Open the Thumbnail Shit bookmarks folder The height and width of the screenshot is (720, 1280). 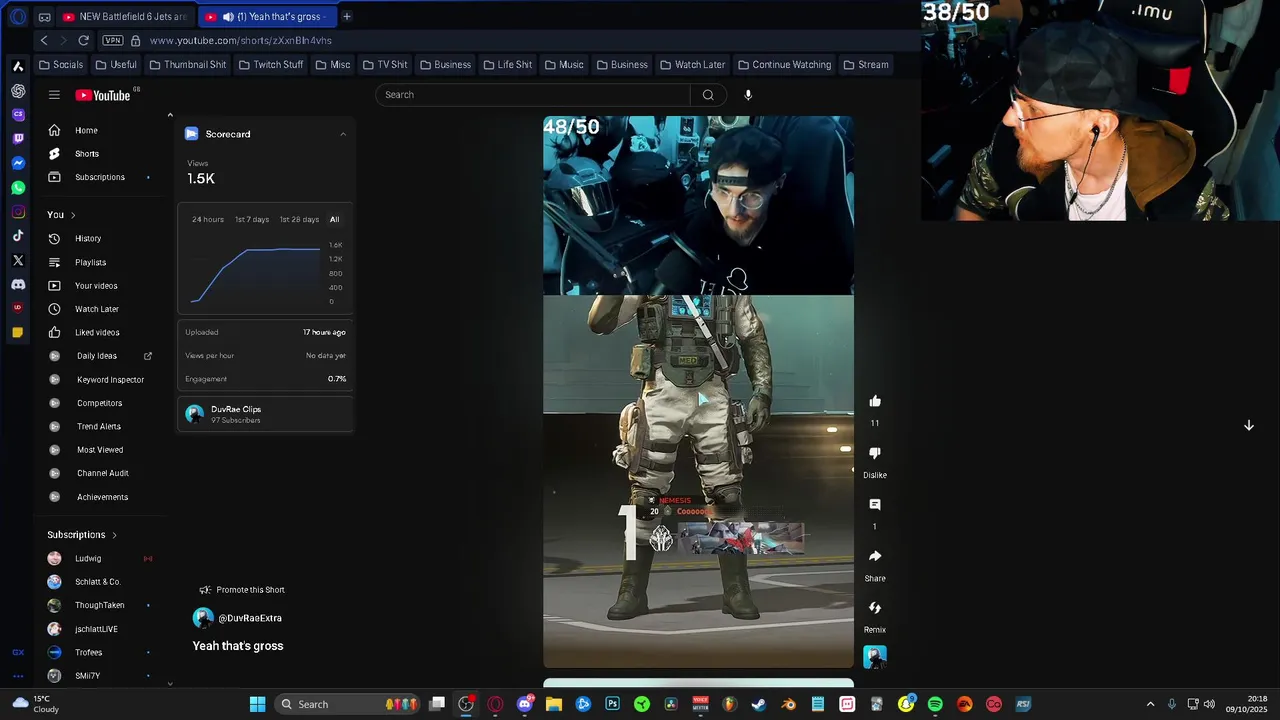[187, 65]
